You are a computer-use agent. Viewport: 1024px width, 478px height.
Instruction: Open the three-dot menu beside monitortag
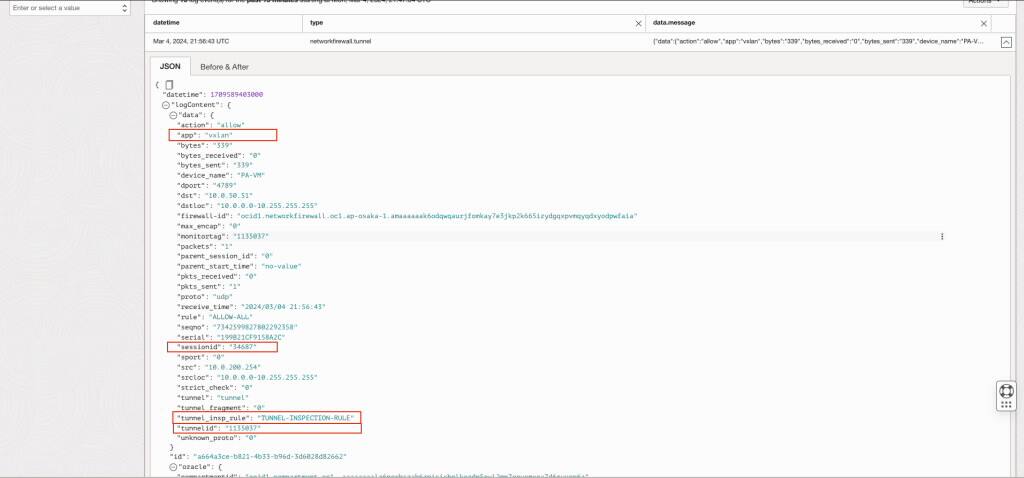[942, 236]
